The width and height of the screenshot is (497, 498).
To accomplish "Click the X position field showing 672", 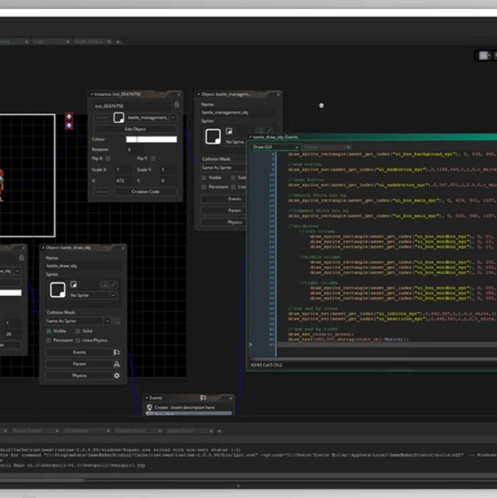I will 123,181.
